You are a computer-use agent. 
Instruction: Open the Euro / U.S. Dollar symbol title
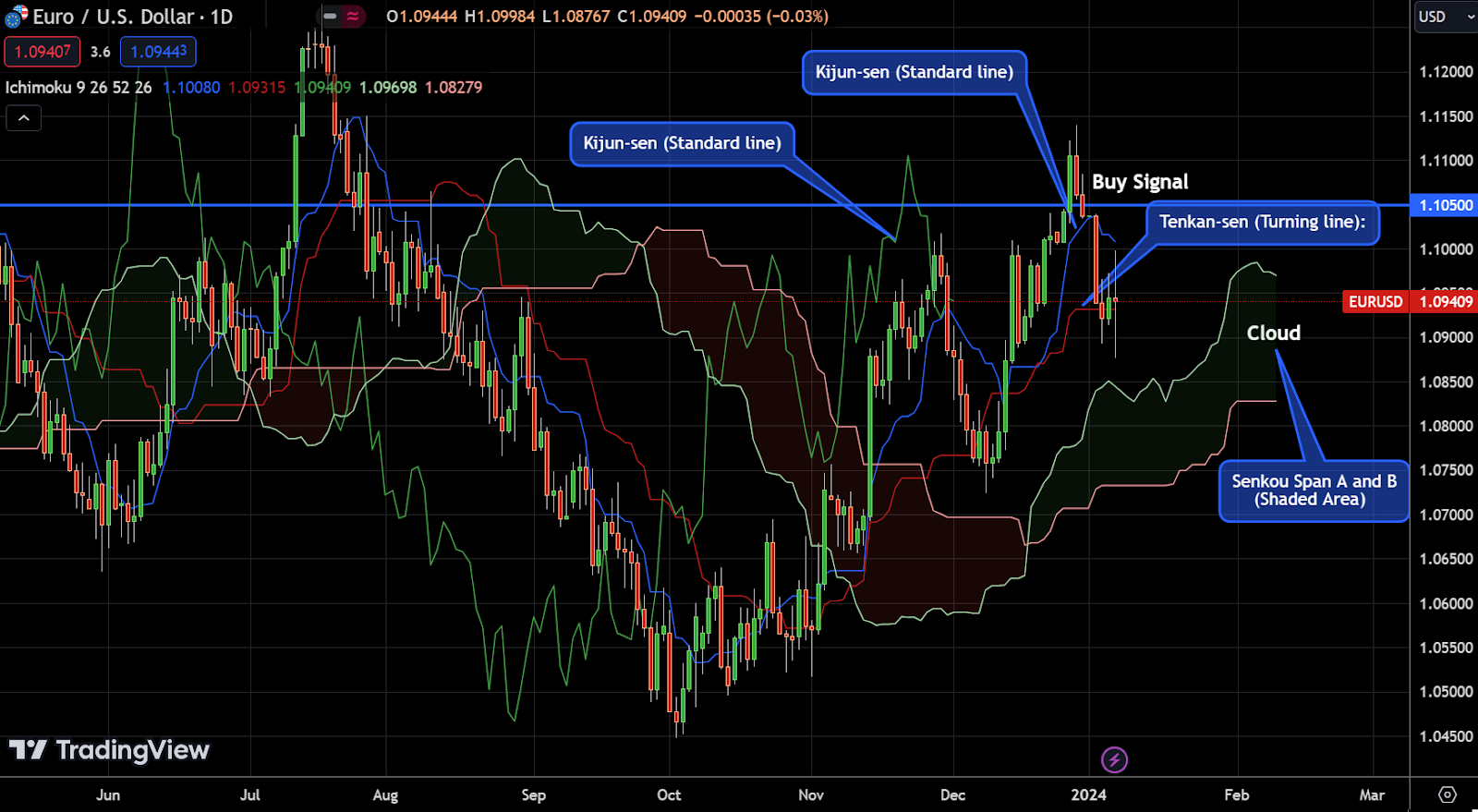133,17
